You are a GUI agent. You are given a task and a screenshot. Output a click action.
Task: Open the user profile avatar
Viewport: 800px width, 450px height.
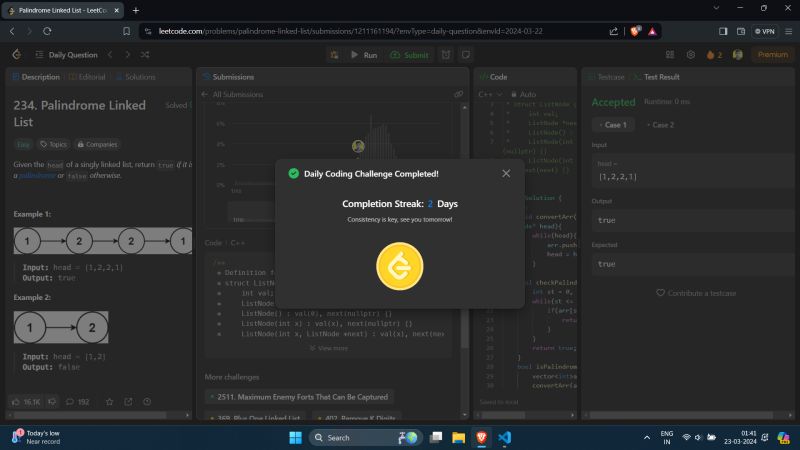point(738,55)
